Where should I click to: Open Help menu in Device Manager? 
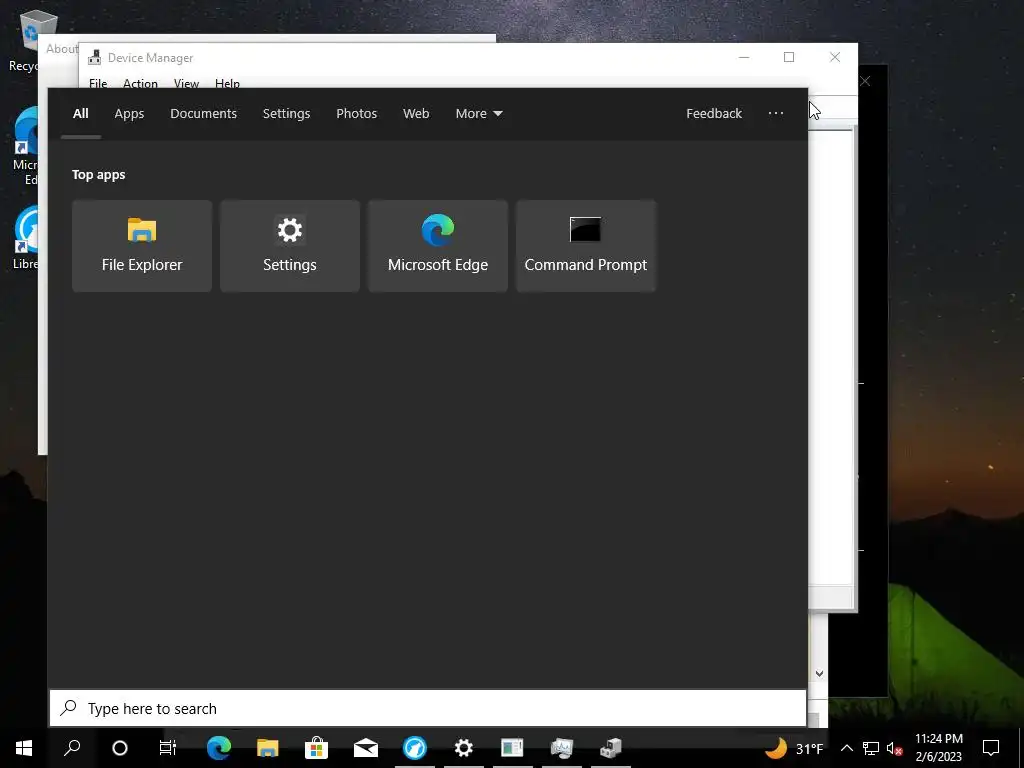point(227,83)
